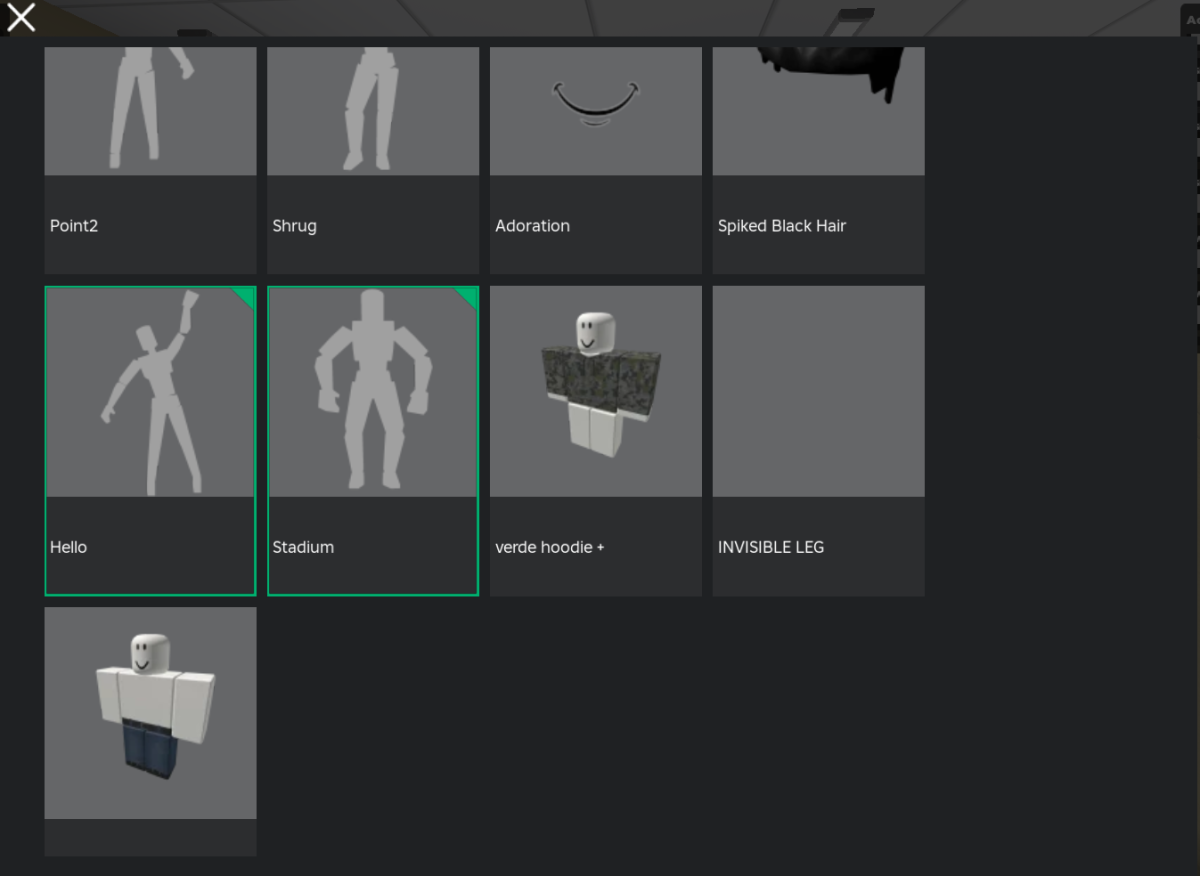Deselect the Stadium emote card
Viewport: 1200px width, 876px height.
373,441
